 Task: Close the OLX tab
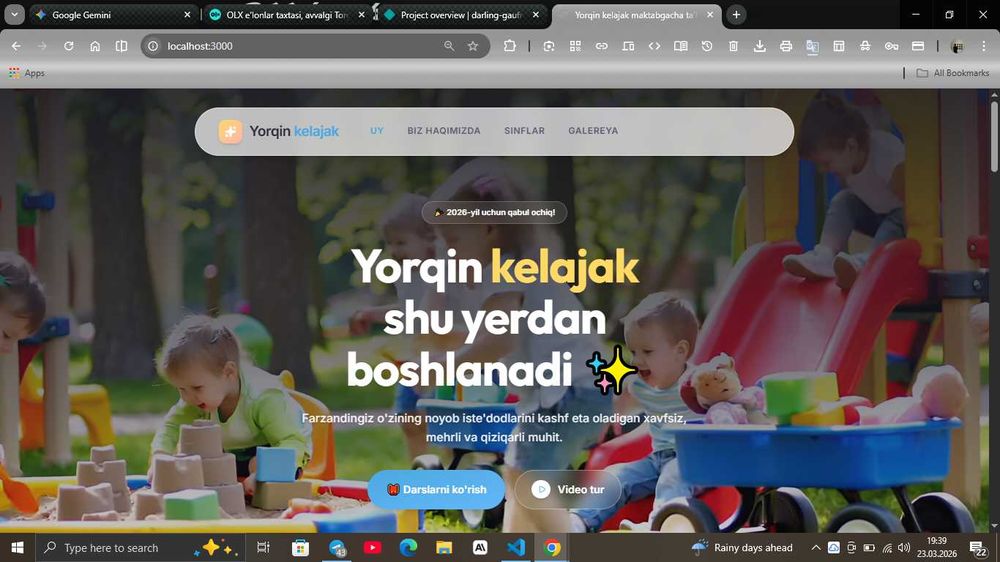coord(361,15)
